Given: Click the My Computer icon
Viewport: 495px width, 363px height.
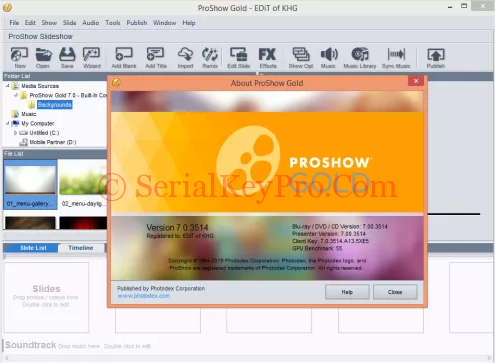Looking at the screenshot, I should click(x=15, y=123).
